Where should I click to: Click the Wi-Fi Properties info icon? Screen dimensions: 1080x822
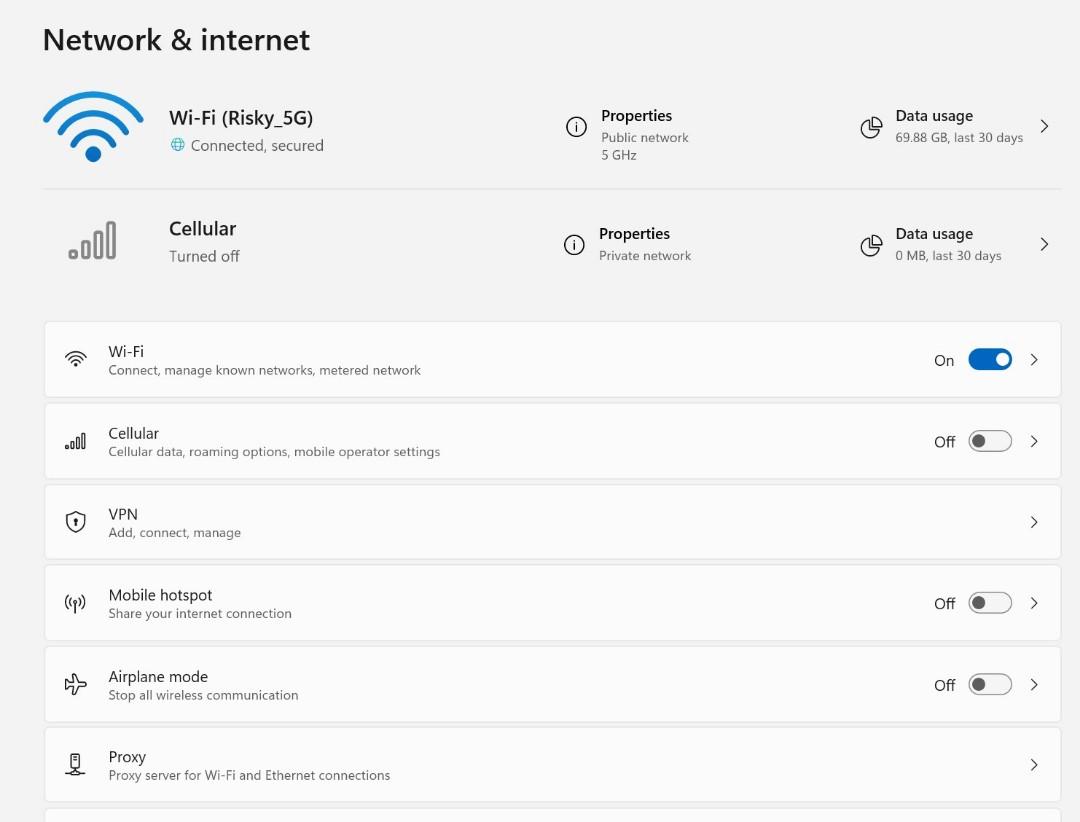(x=576, y=127)
